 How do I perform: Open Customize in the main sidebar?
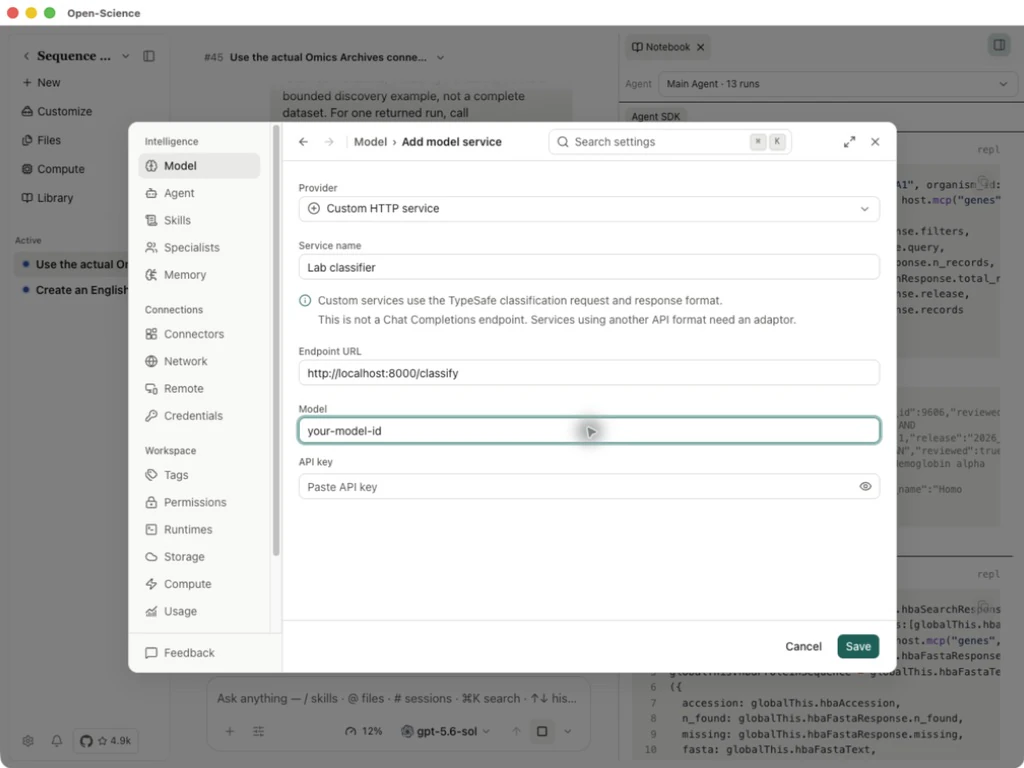point(57,112)
